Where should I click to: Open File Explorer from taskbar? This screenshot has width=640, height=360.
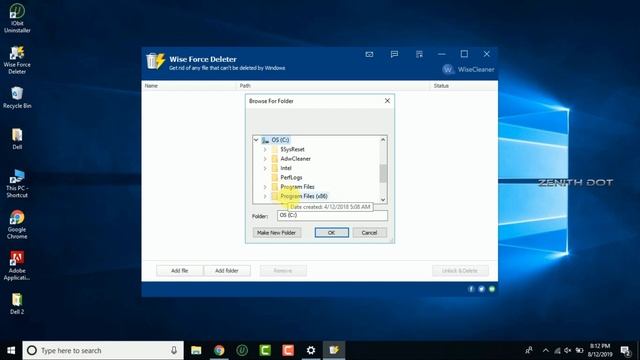pyautogui.click(x=196, y=350)
